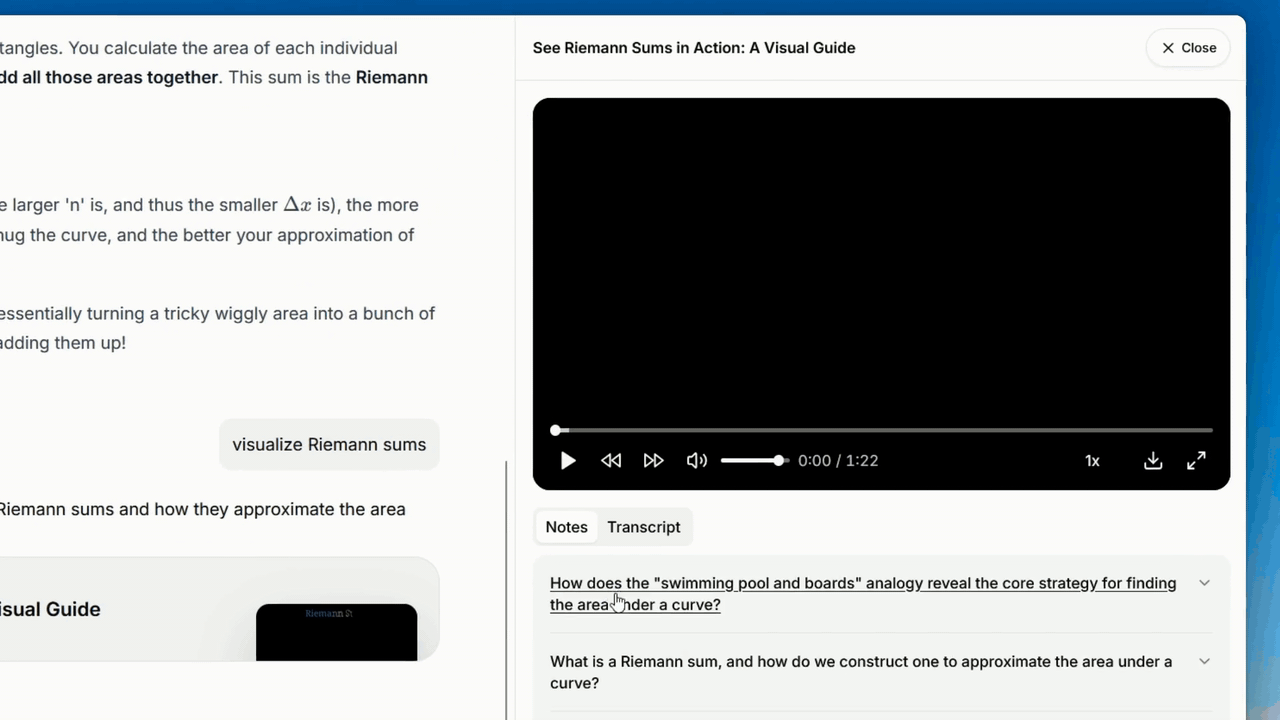Close the video guide panel
Image resolution: width=1280 pixels, height=720 pixels.
point(1188,48)
